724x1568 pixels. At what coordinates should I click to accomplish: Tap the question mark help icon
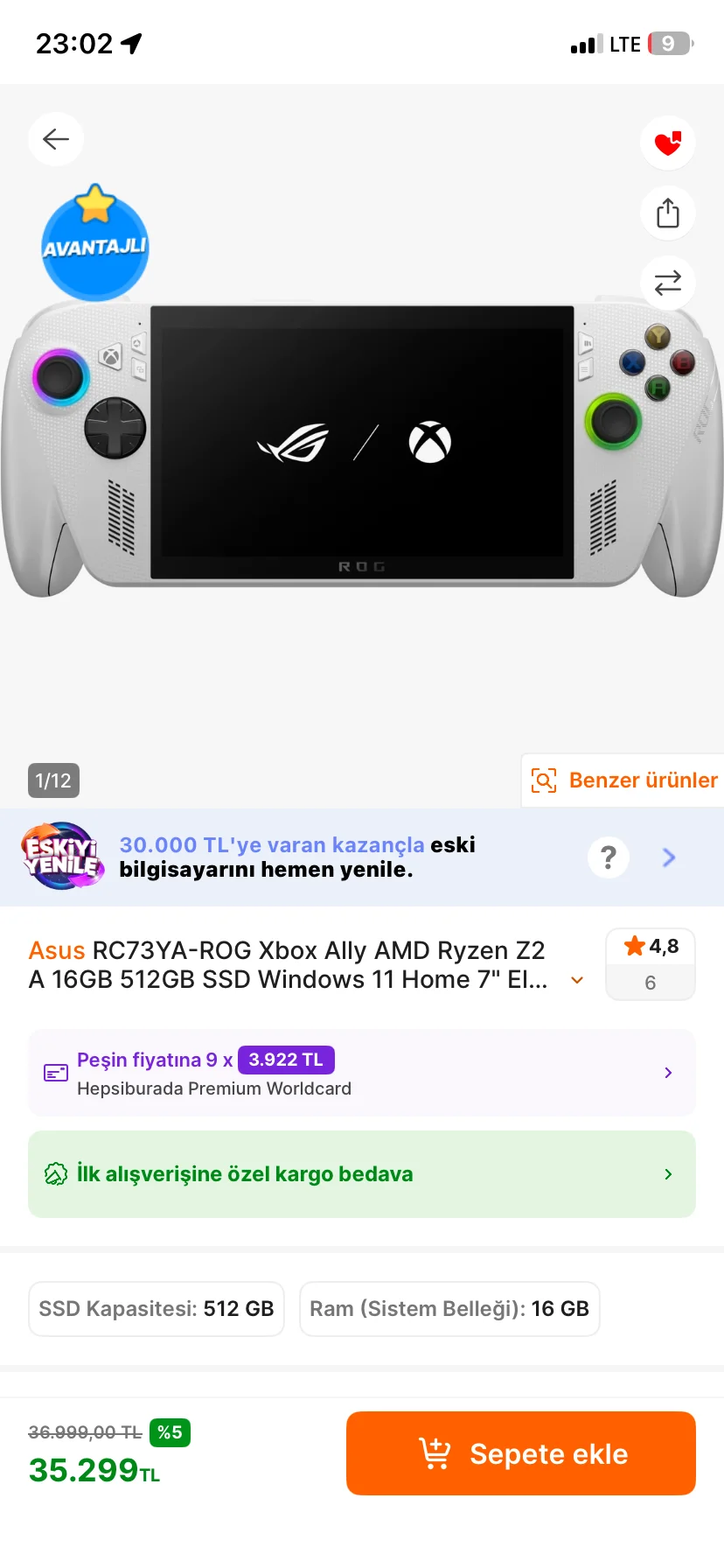[x=609, y=857]
